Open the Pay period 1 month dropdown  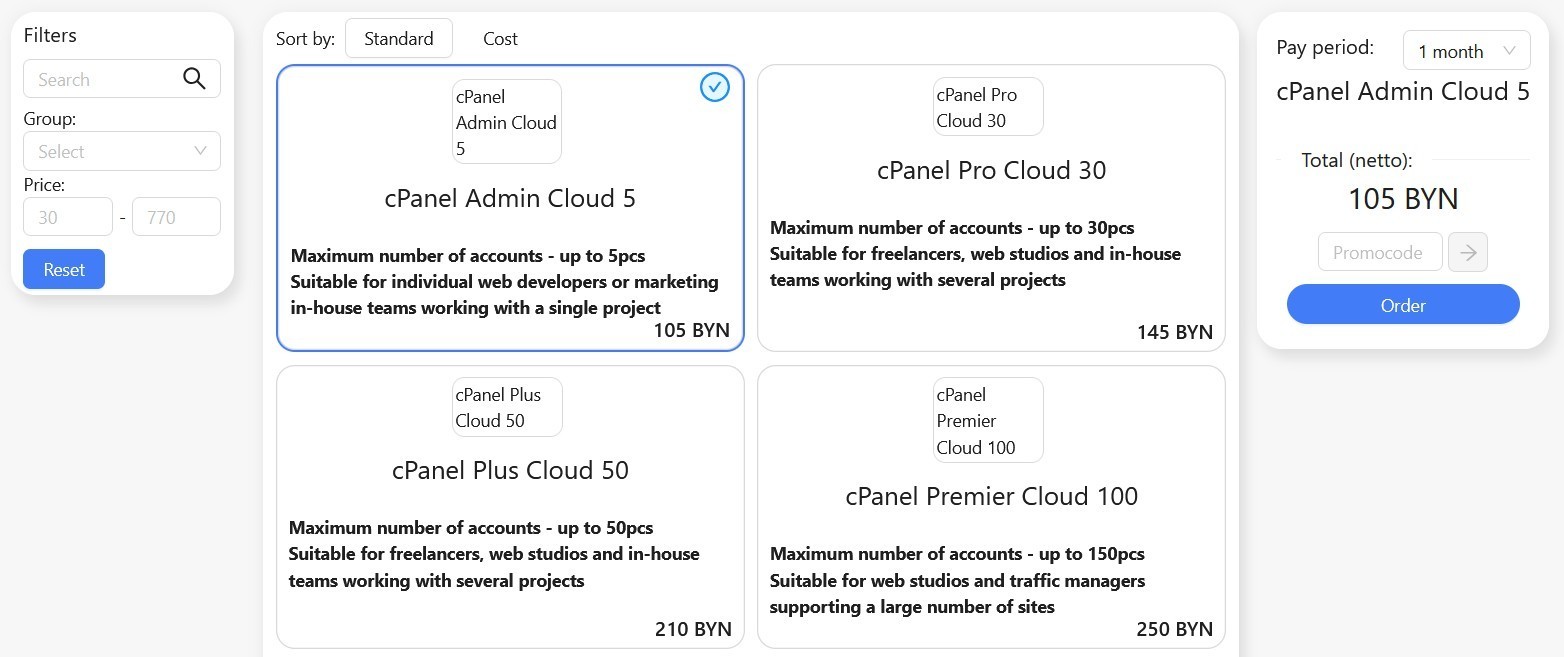1466,51
